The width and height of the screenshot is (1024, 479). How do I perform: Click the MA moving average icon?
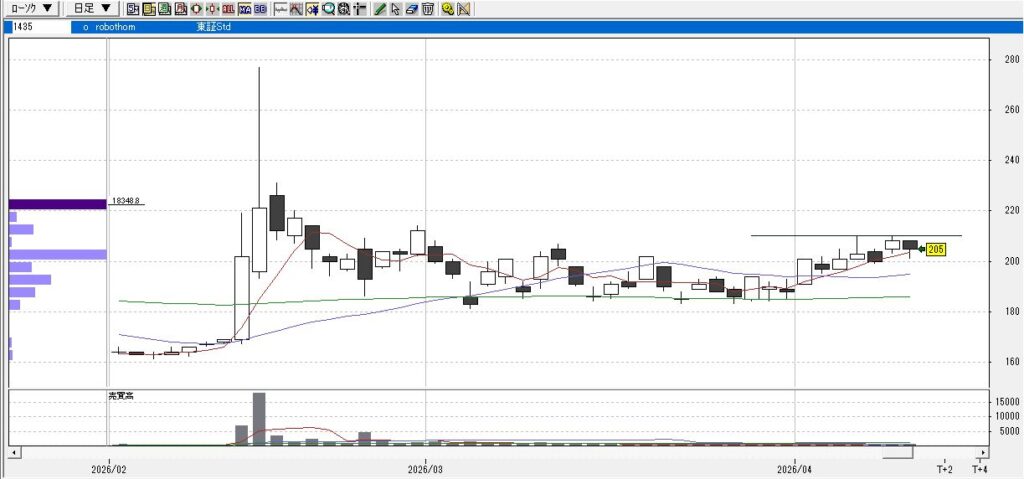245,10
